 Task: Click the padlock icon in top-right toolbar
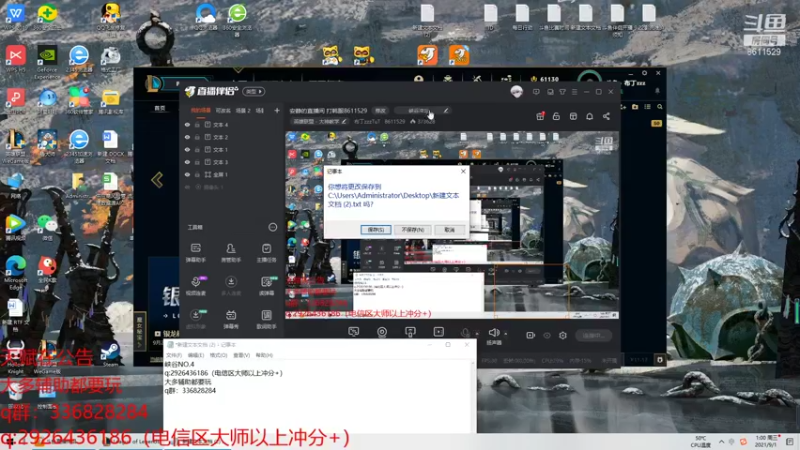(556, 116)
